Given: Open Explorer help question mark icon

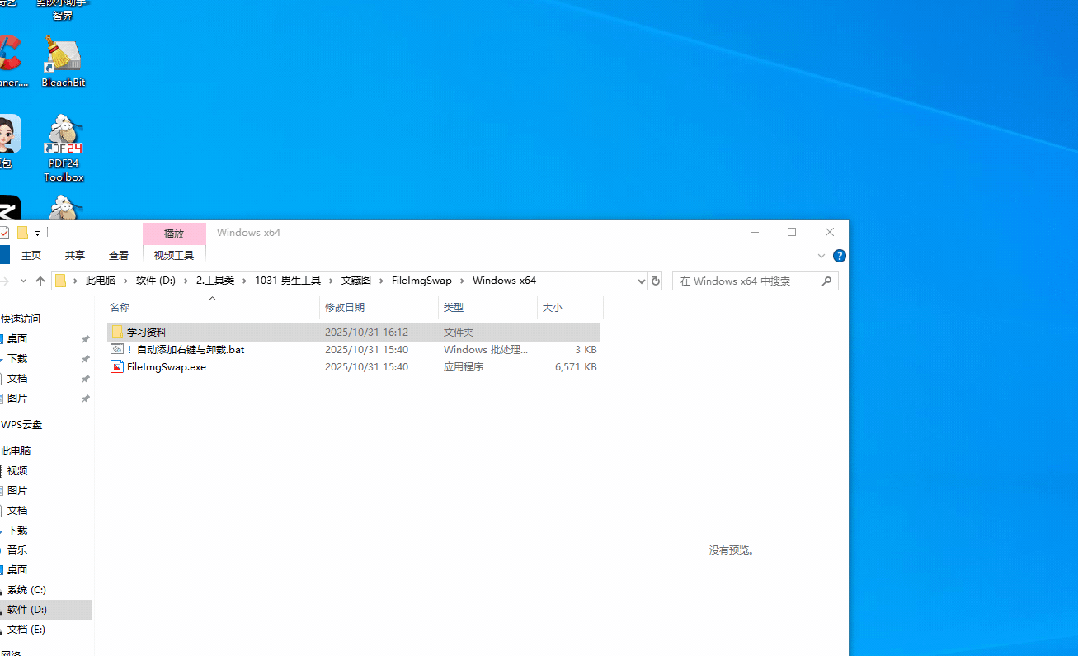Looking at the screenshot, I should point(839,256).
